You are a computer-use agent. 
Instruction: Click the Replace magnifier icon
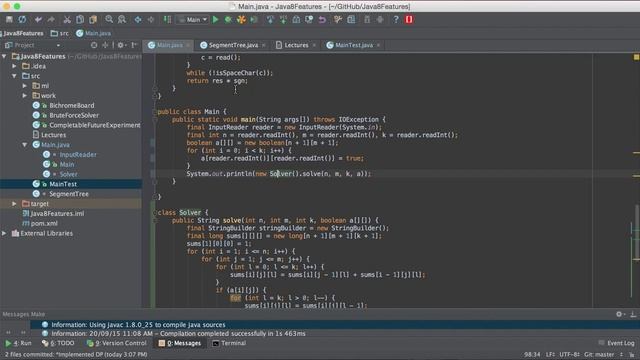122,19
